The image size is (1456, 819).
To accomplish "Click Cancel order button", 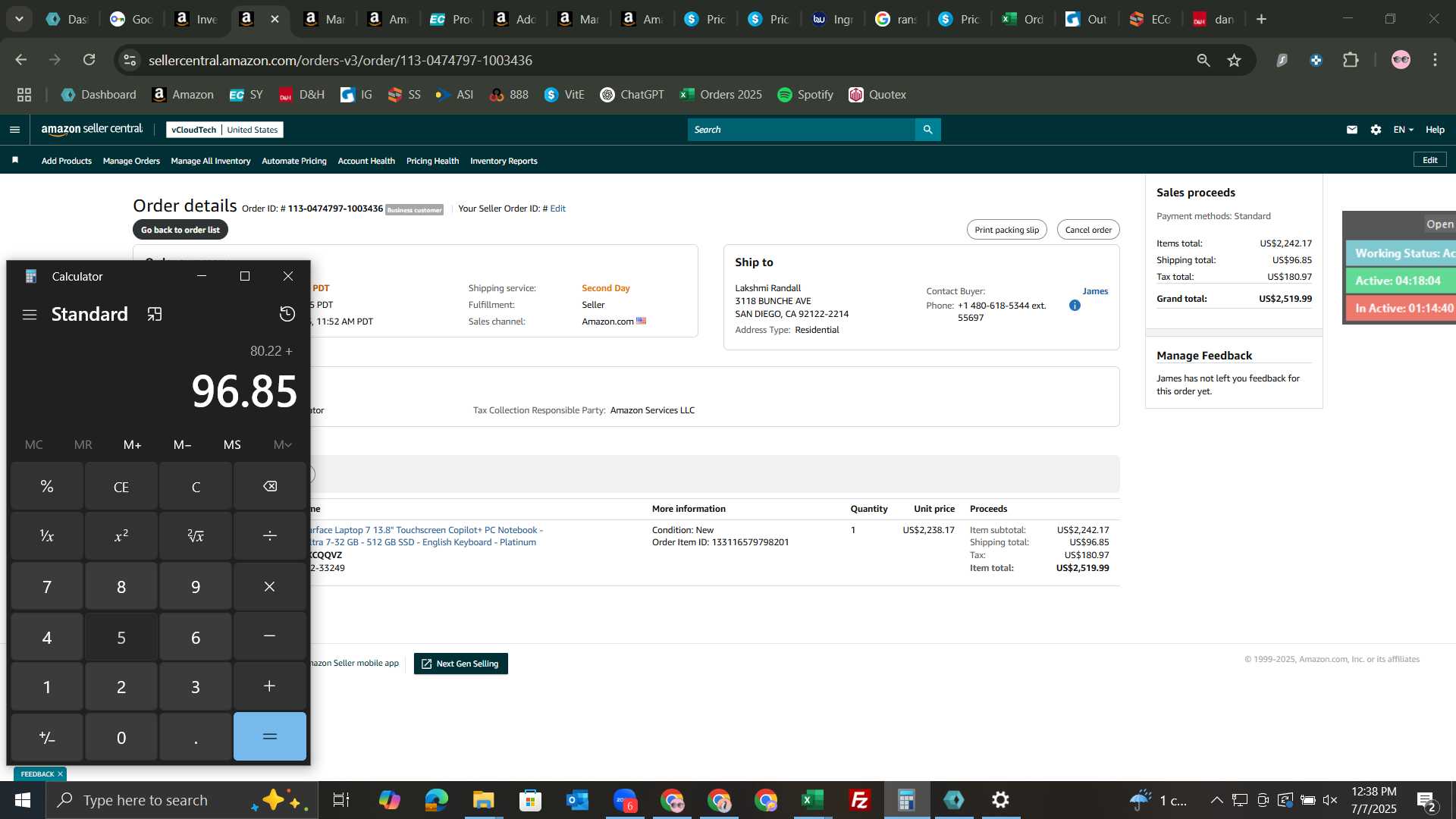I will [x=1088, y=230].
